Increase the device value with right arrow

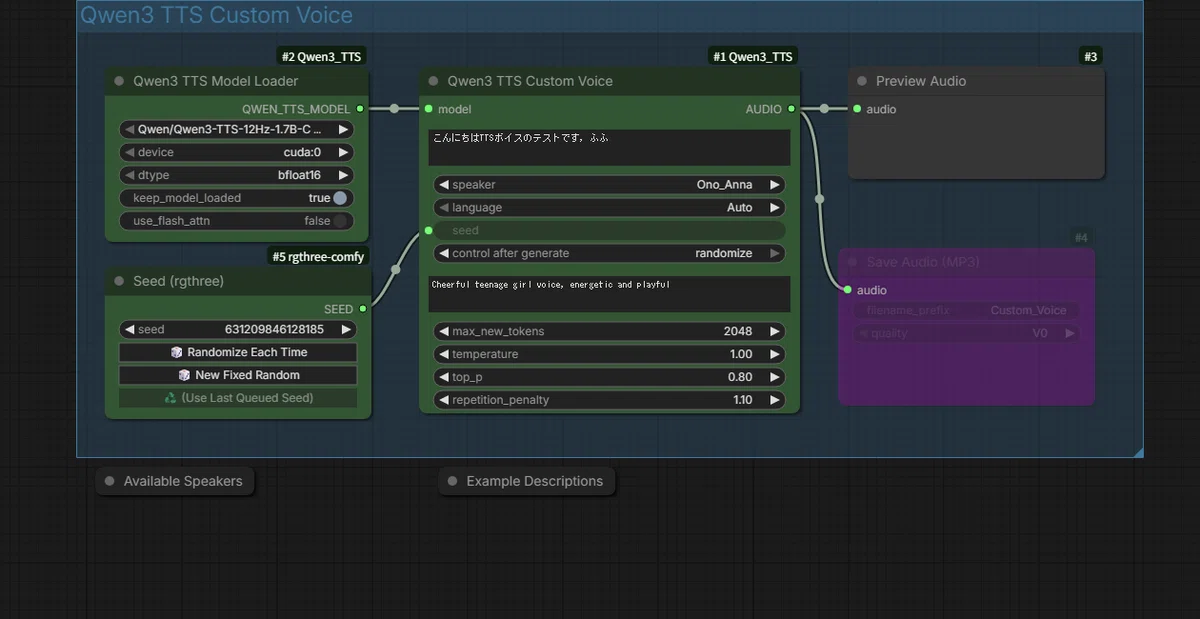pos(343,152)
